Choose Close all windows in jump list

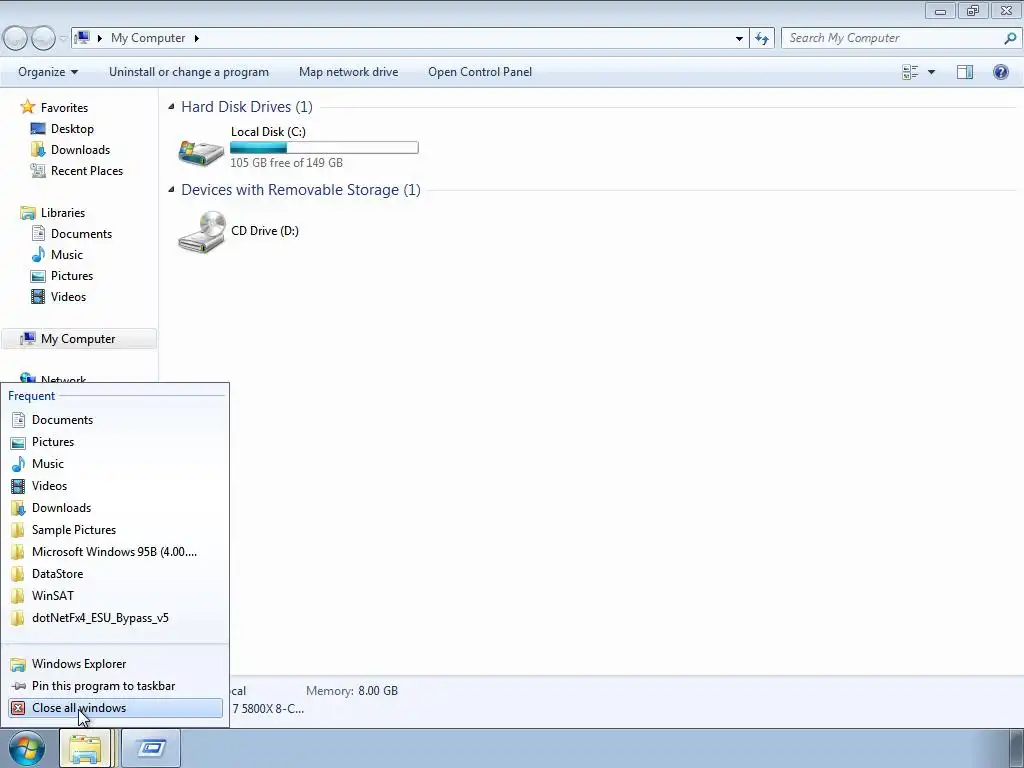(115, 708)
